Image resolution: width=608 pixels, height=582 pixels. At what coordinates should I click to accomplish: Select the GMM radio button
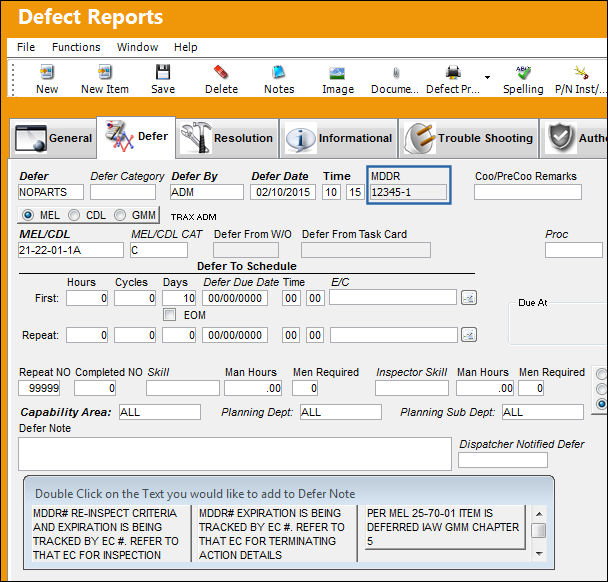120,215
